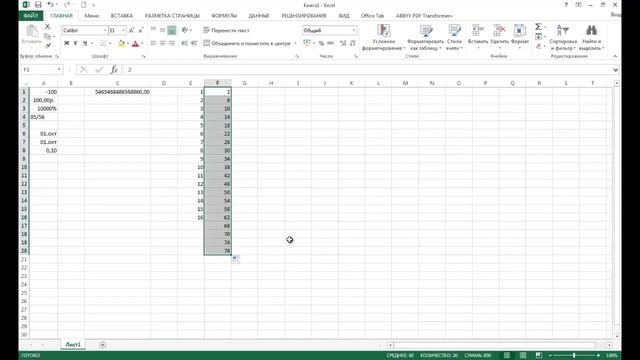Toggle Перенести текст wrap text
640x360 pixels.
[226, 30]
